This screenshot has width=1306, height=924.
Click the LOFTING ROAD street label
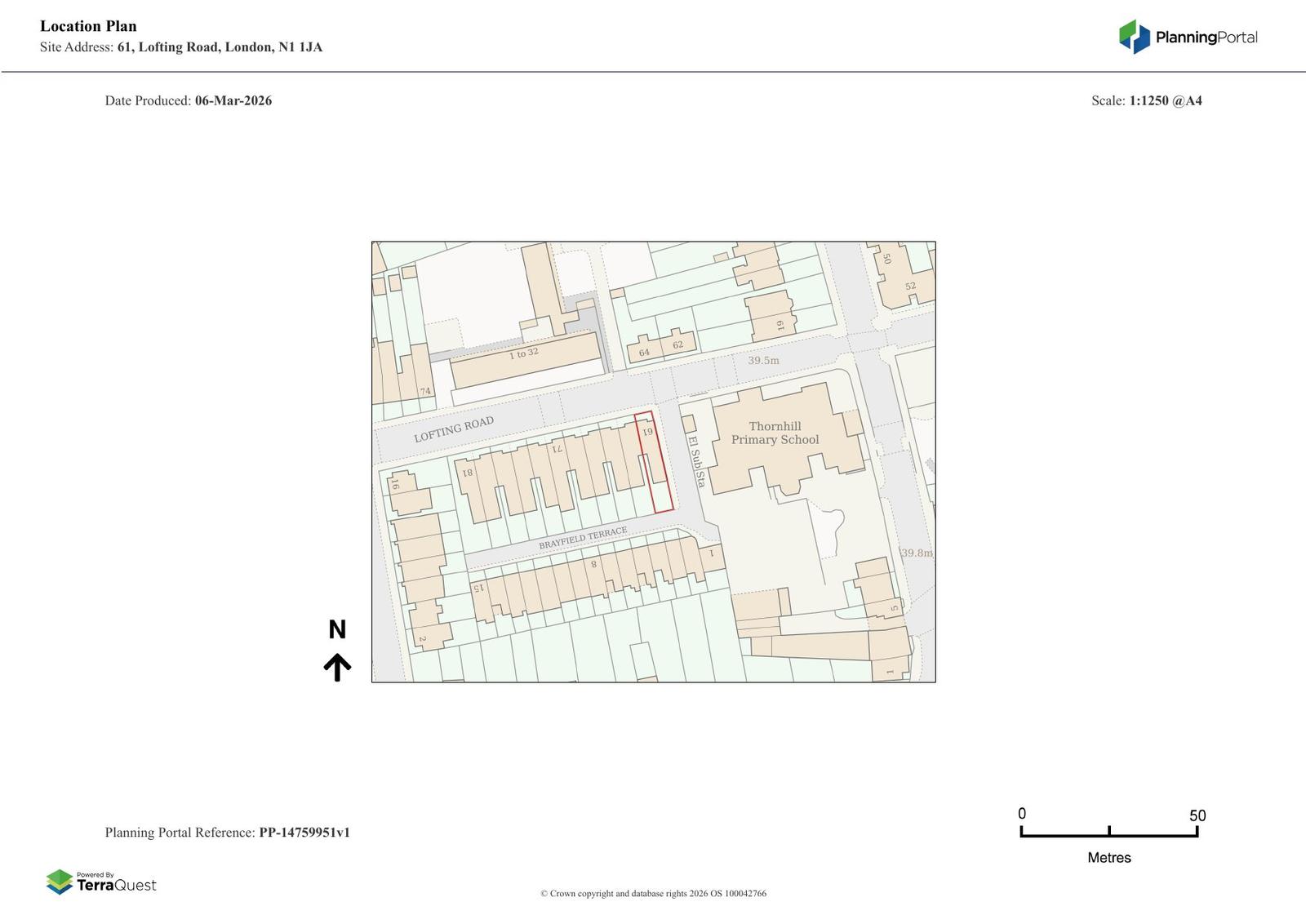[x=453, y=429]
